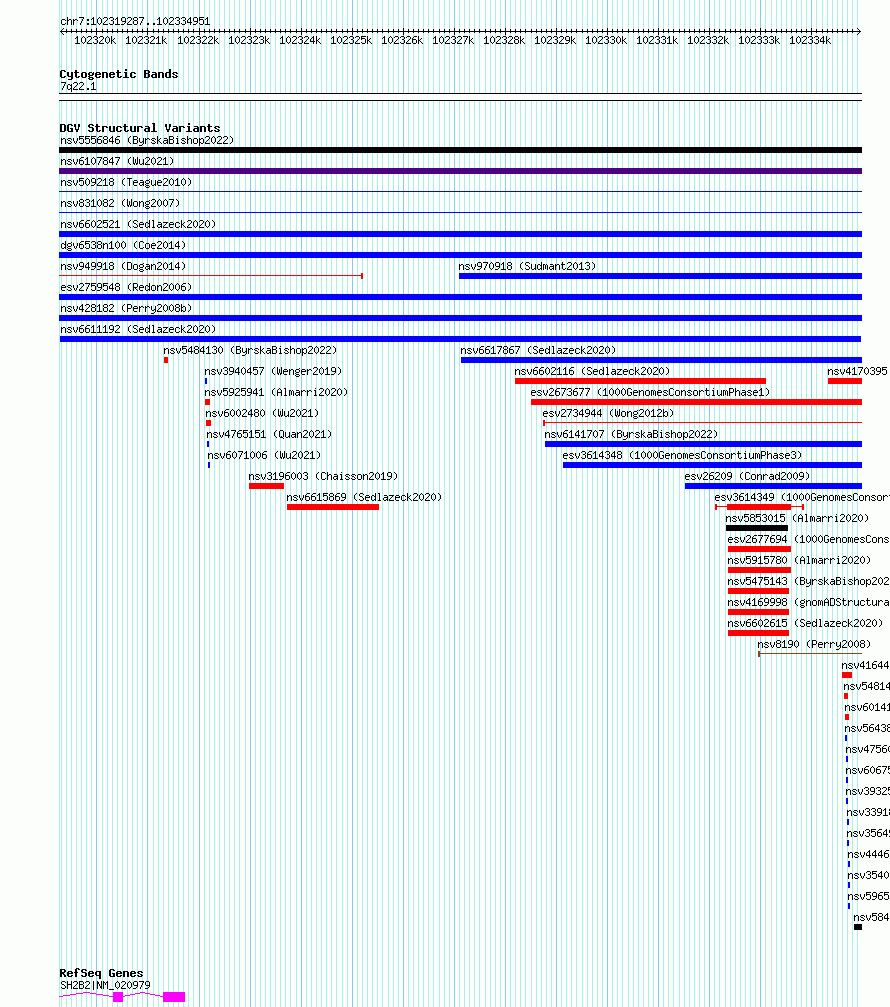Click the RefSeq Genes track heading
The image size is (890, 1007).
(101, 973)
